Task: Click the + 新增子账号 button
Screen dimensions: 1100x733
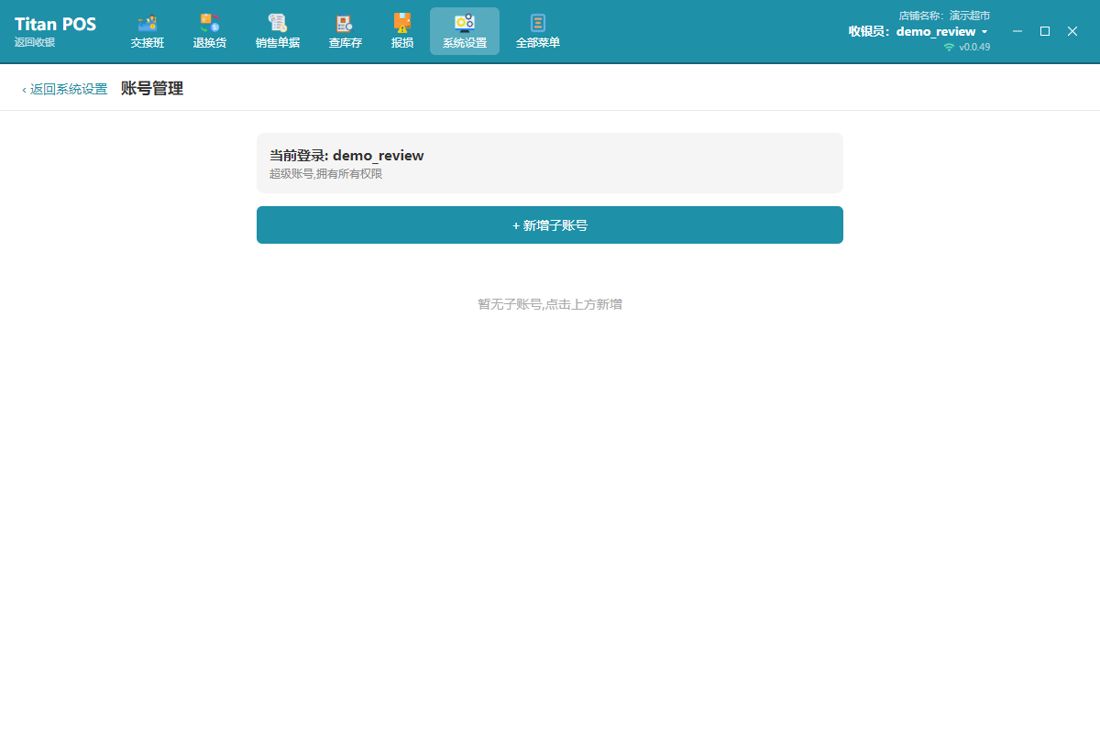Action: (550, 225)
